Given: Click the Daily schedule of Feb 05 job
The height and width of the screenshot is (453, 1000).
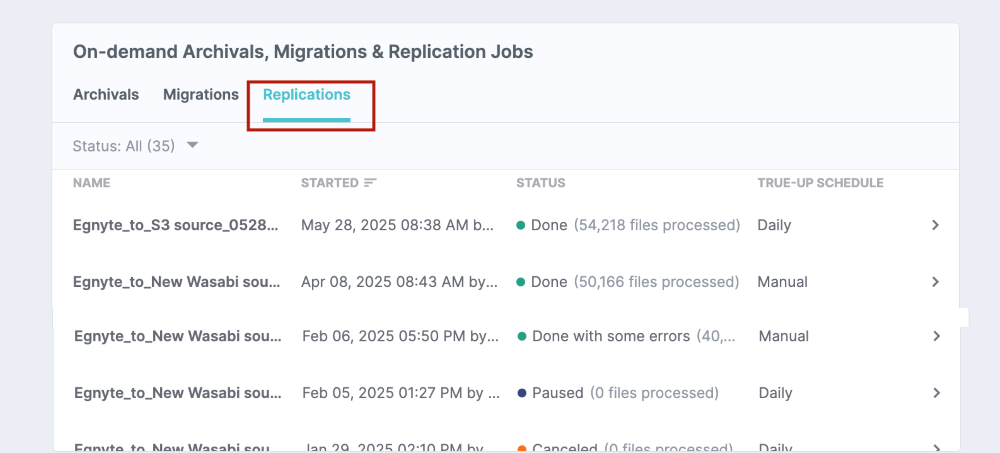Looking at the screenshot, I should 776,393.
